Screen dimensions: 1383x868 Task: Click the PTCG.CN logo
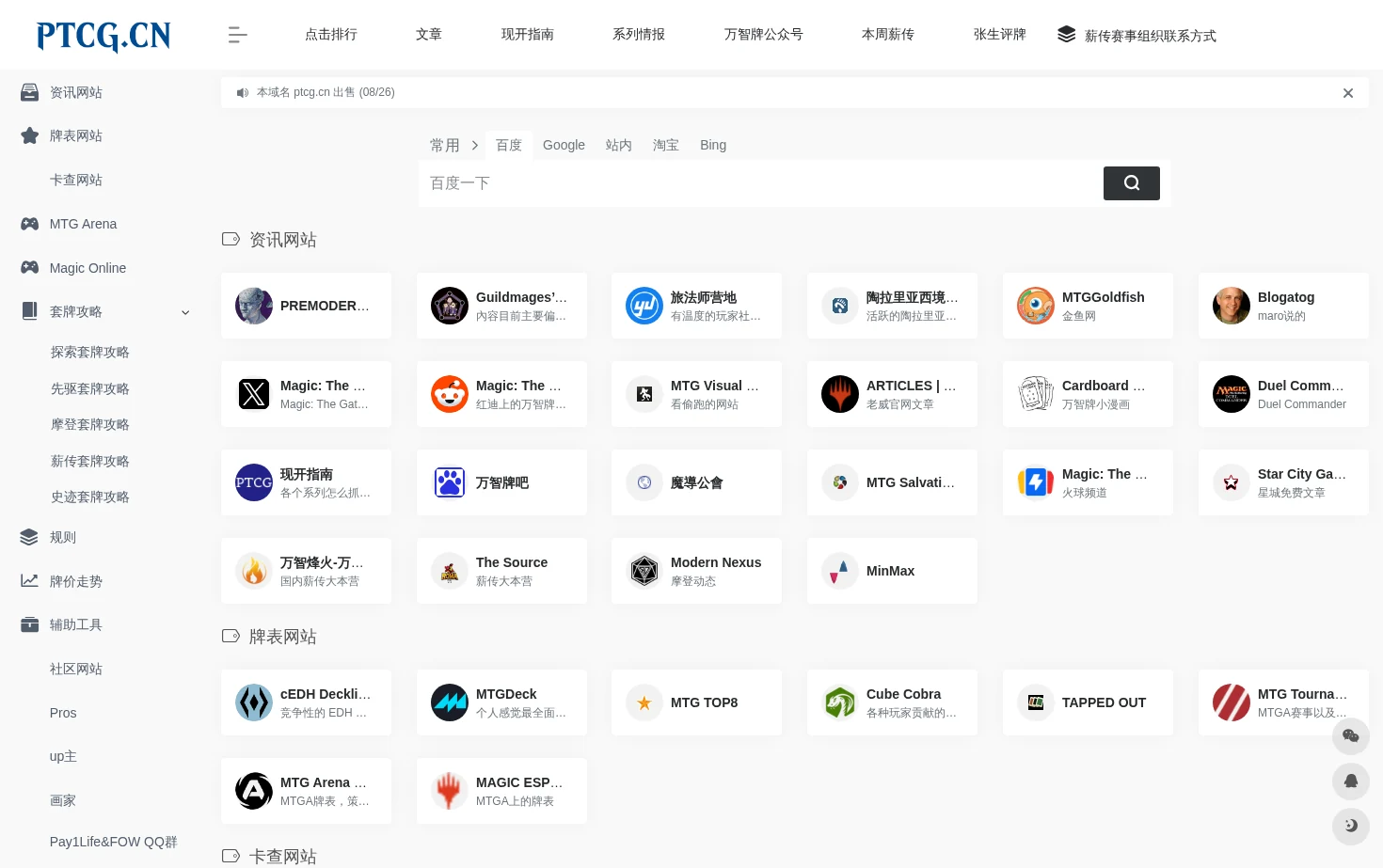pyautogui.click(x=103, y=36)
